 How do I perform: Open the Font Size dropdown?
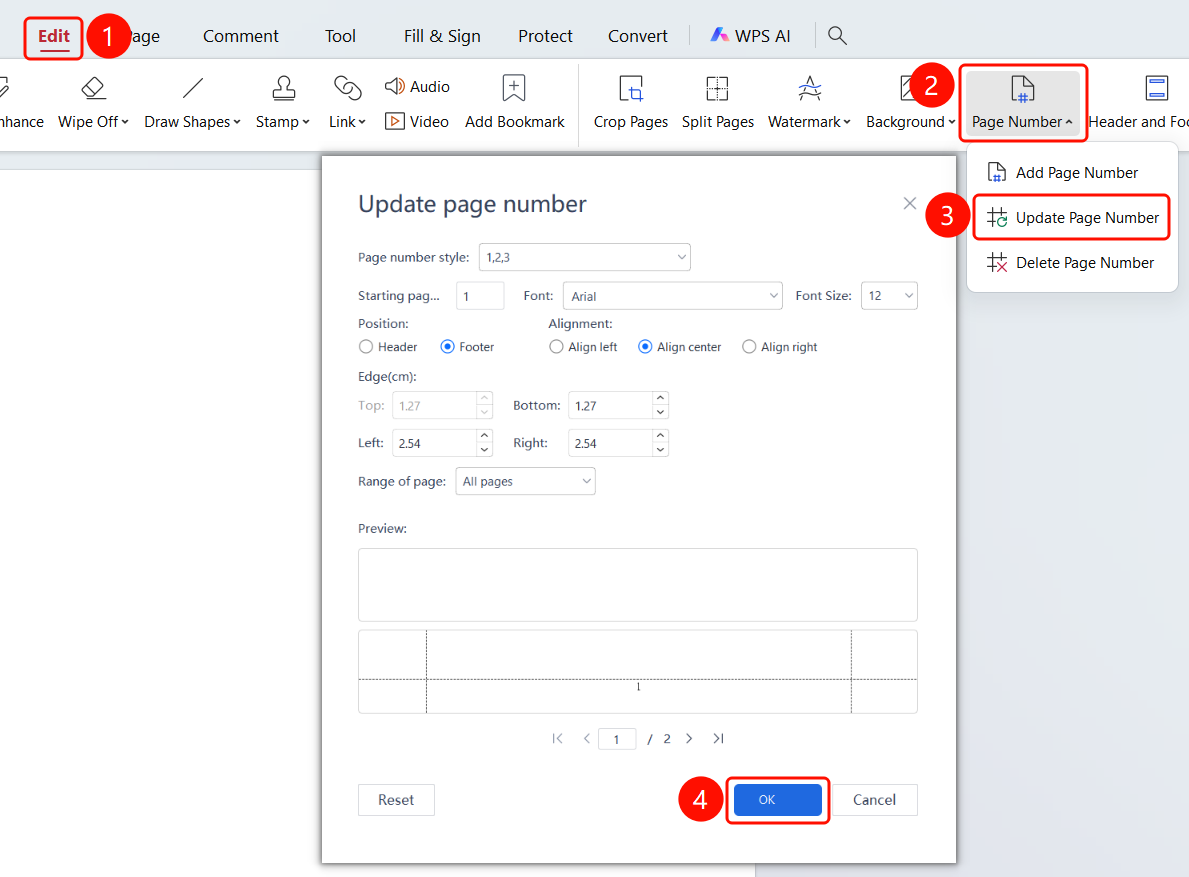pyautogui.click(x=889, y=296)
